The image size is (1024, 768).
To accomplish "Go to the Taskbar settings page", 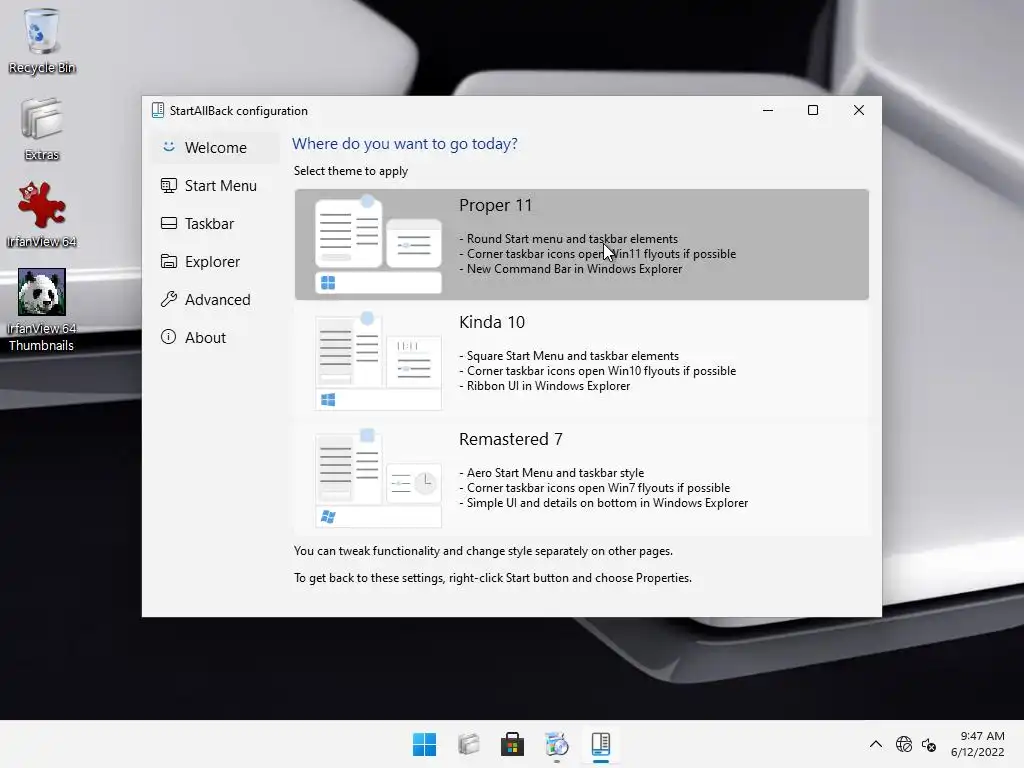I will click(215, 223).
